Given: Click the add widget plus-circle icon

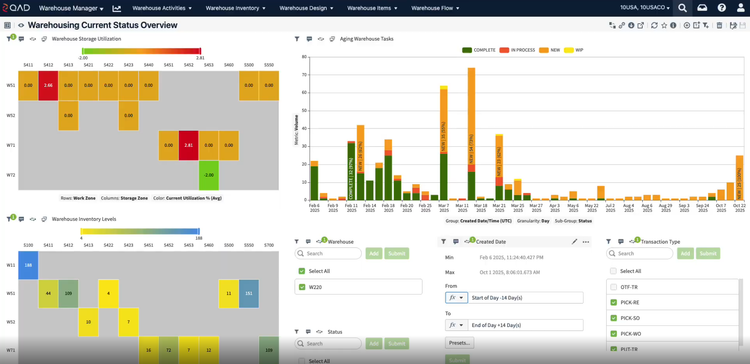Looking at the screenshot, I should pyautogui.click(x=687, y=25).
